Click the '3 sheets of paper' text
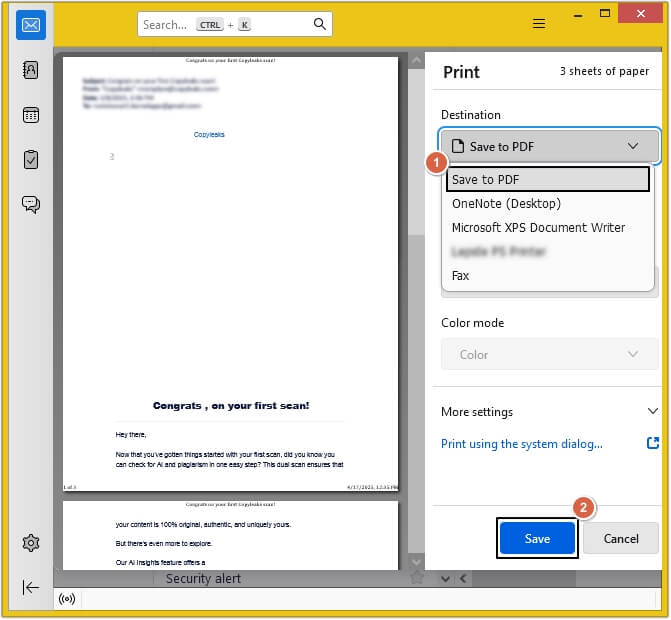The height and width of the screenshot is (620, 671). tap(604, 71)
